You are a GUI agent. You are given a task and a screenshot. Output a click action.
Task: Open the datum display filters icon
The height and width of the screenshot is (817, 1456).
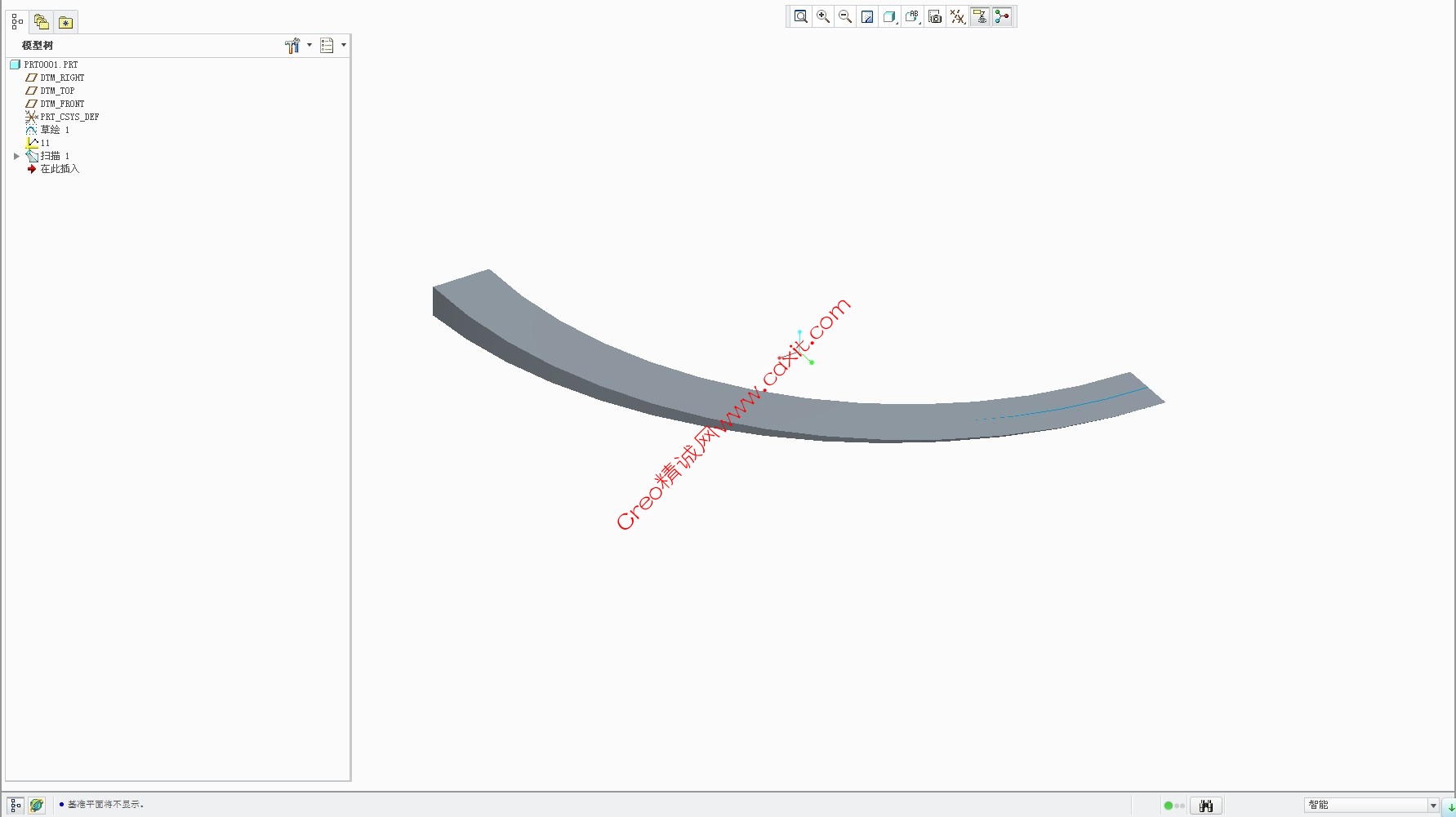click(957, 16)
